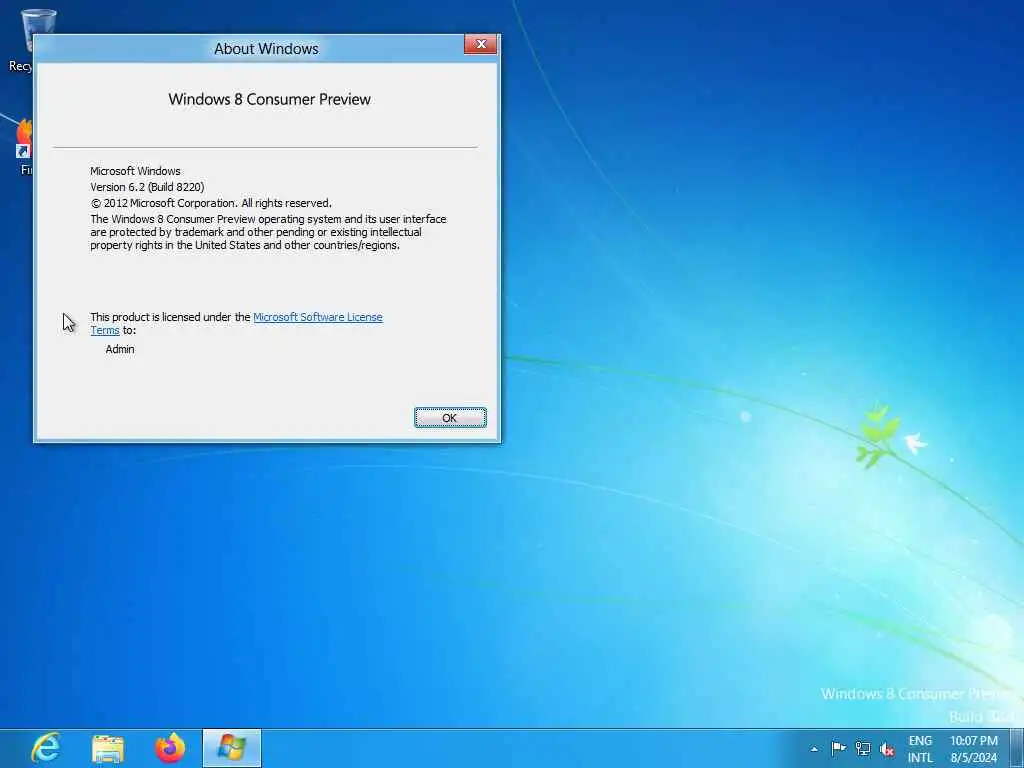The height and width of the screenshot is (768, 1024).
Task: Open Action Center flag icon
Action: point(839,748)
